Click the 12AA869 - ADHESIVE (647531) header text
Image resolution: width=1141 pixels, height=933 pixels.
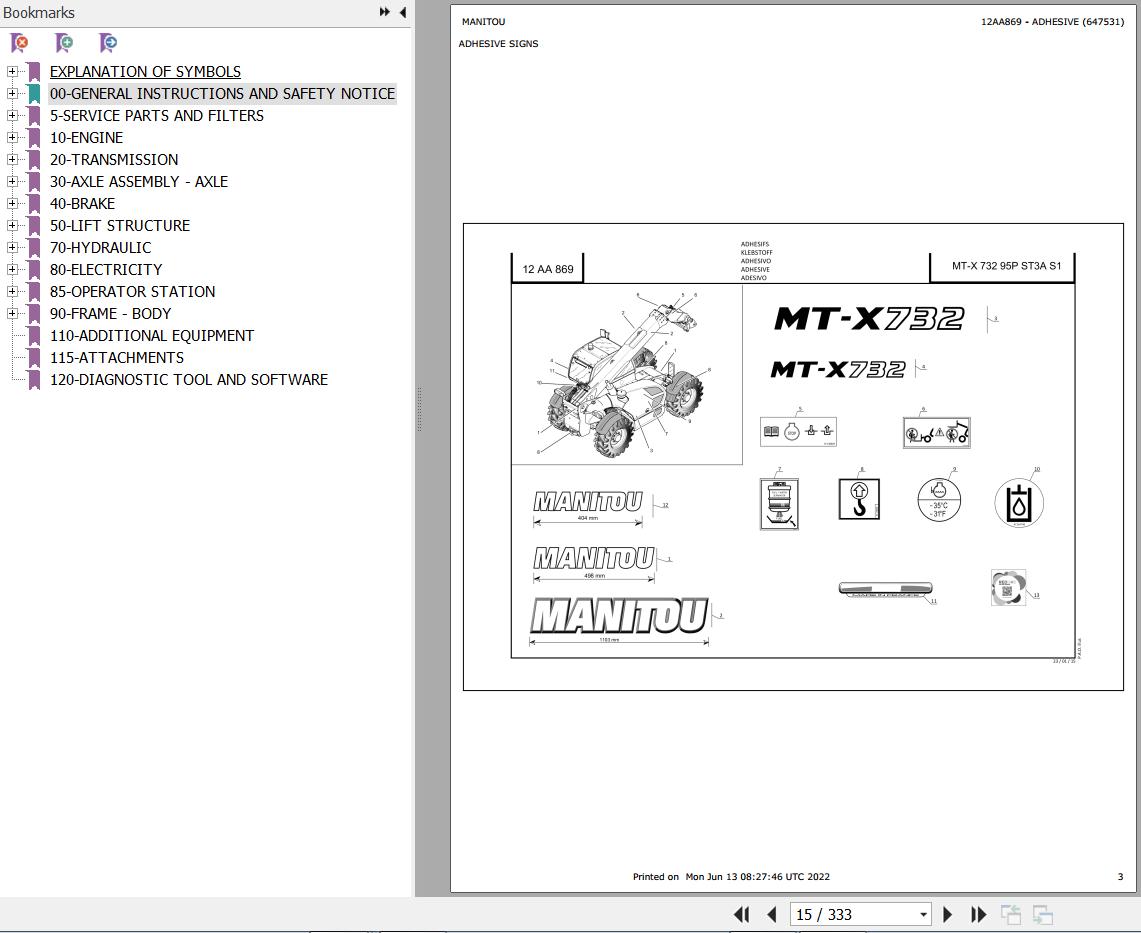(1052, 22)
